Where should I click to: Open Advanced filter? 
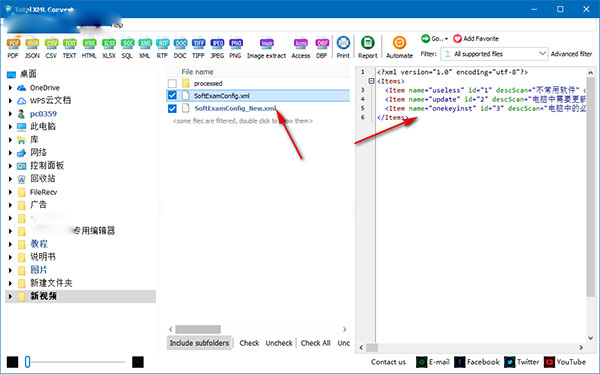(571, 54)
